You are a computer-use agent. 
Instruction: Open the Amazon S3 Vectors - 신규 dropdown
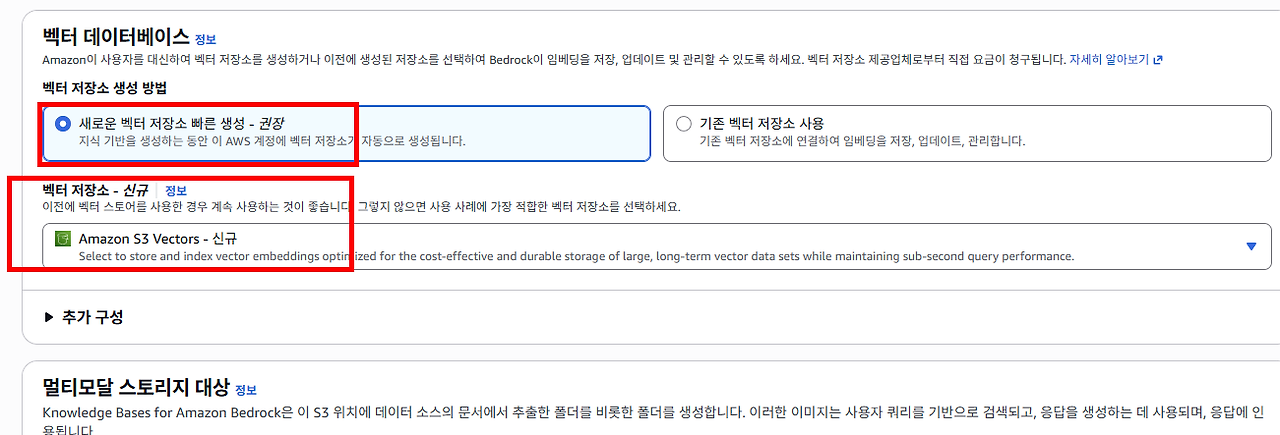coord(657,246)
